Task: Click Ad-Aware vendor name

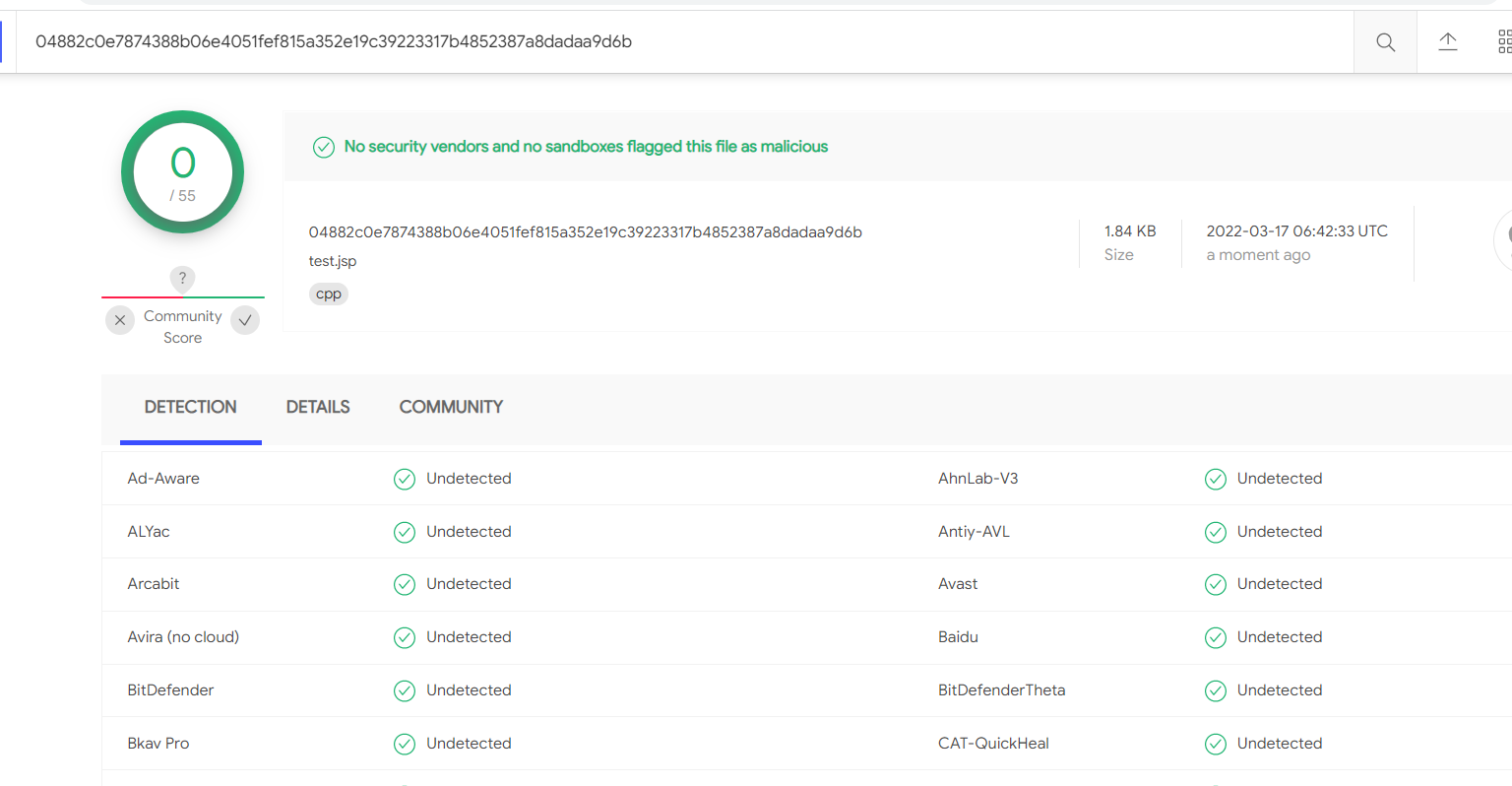Action: pyautogui.click(x=163, y=479)
